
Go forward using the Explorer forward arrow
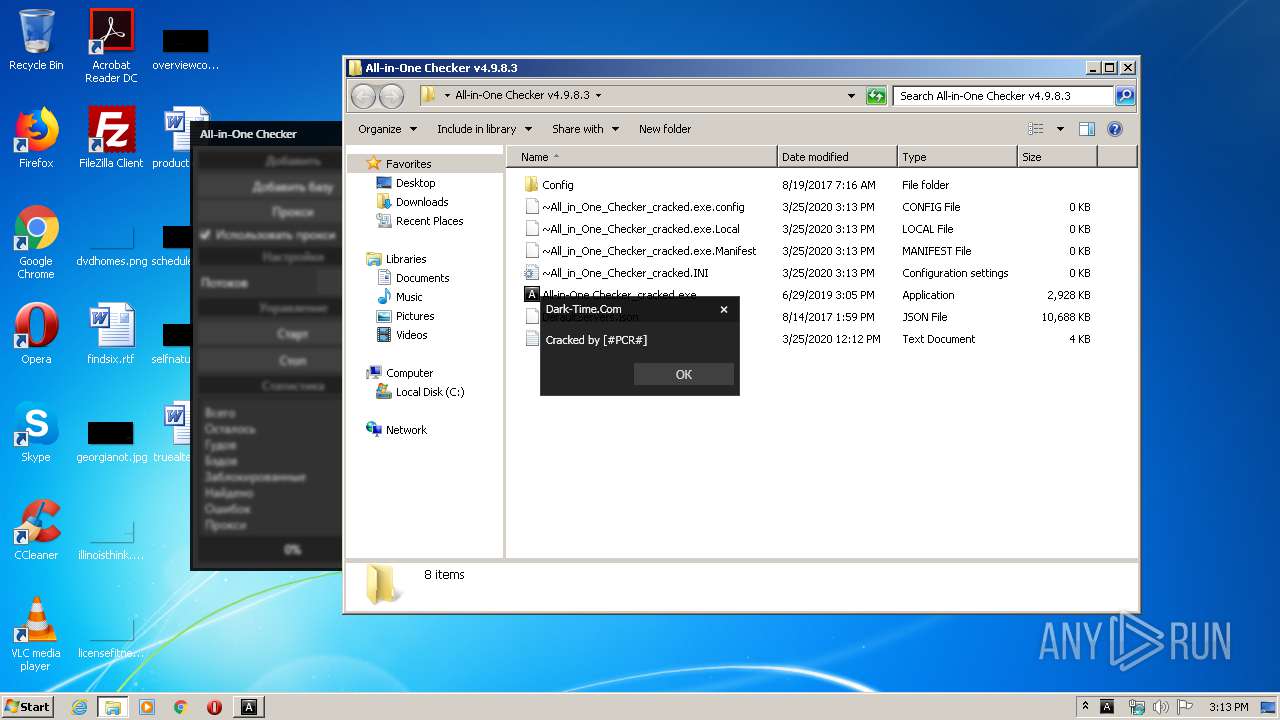[391, 96]
